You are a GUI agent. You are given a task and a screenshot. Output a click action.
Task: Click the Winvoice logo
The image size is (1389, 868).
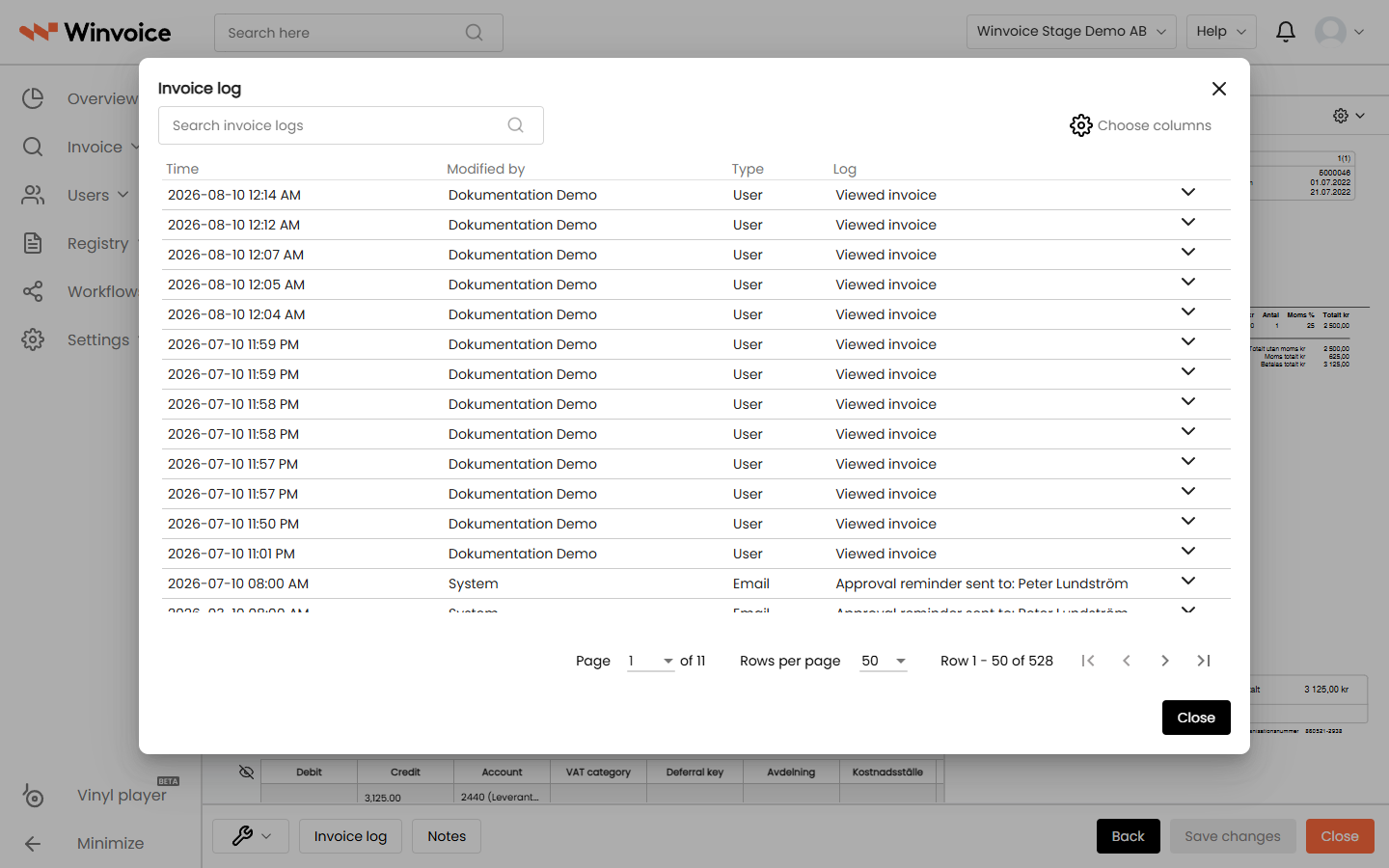click(x=95, y=33)
